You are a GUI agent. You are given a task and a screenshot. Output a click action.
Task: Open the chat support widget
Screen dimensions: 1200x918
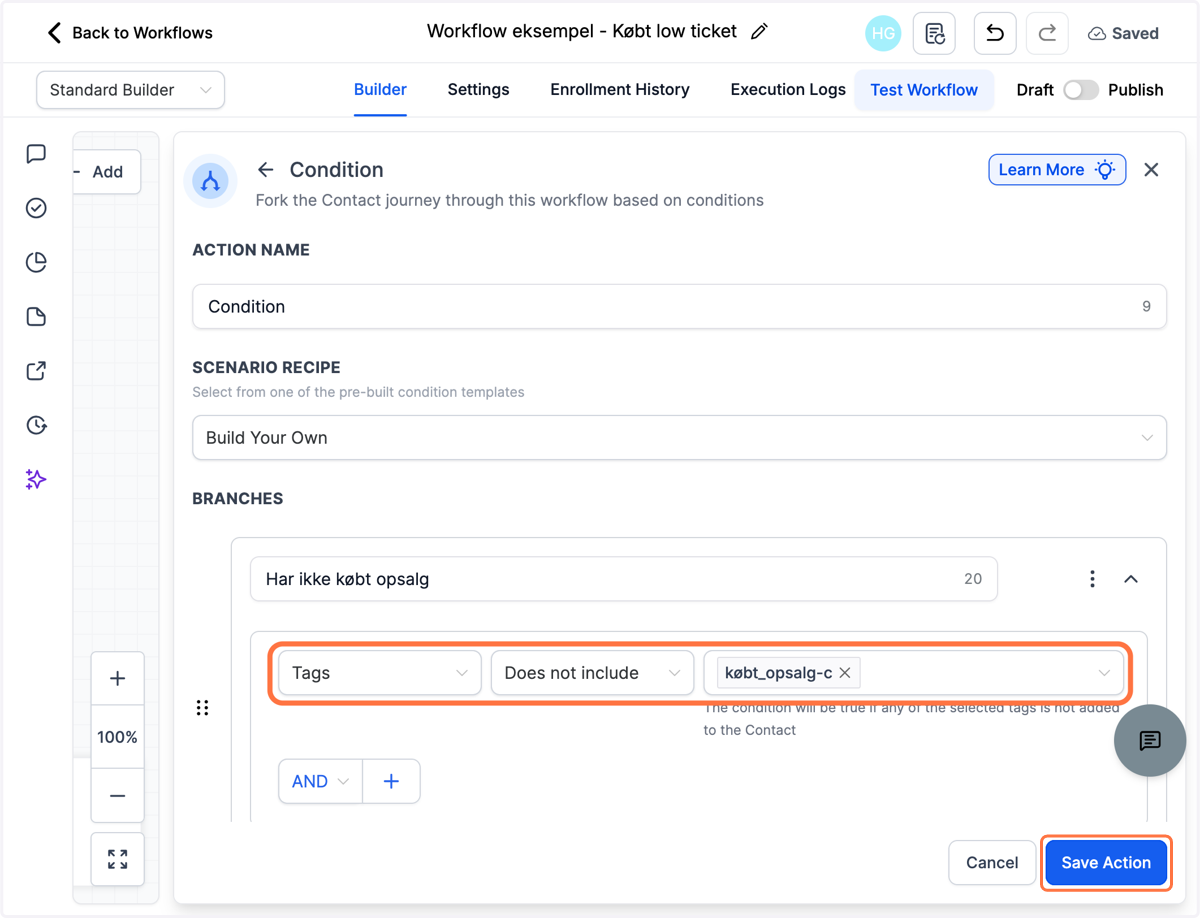point(1150,740)
